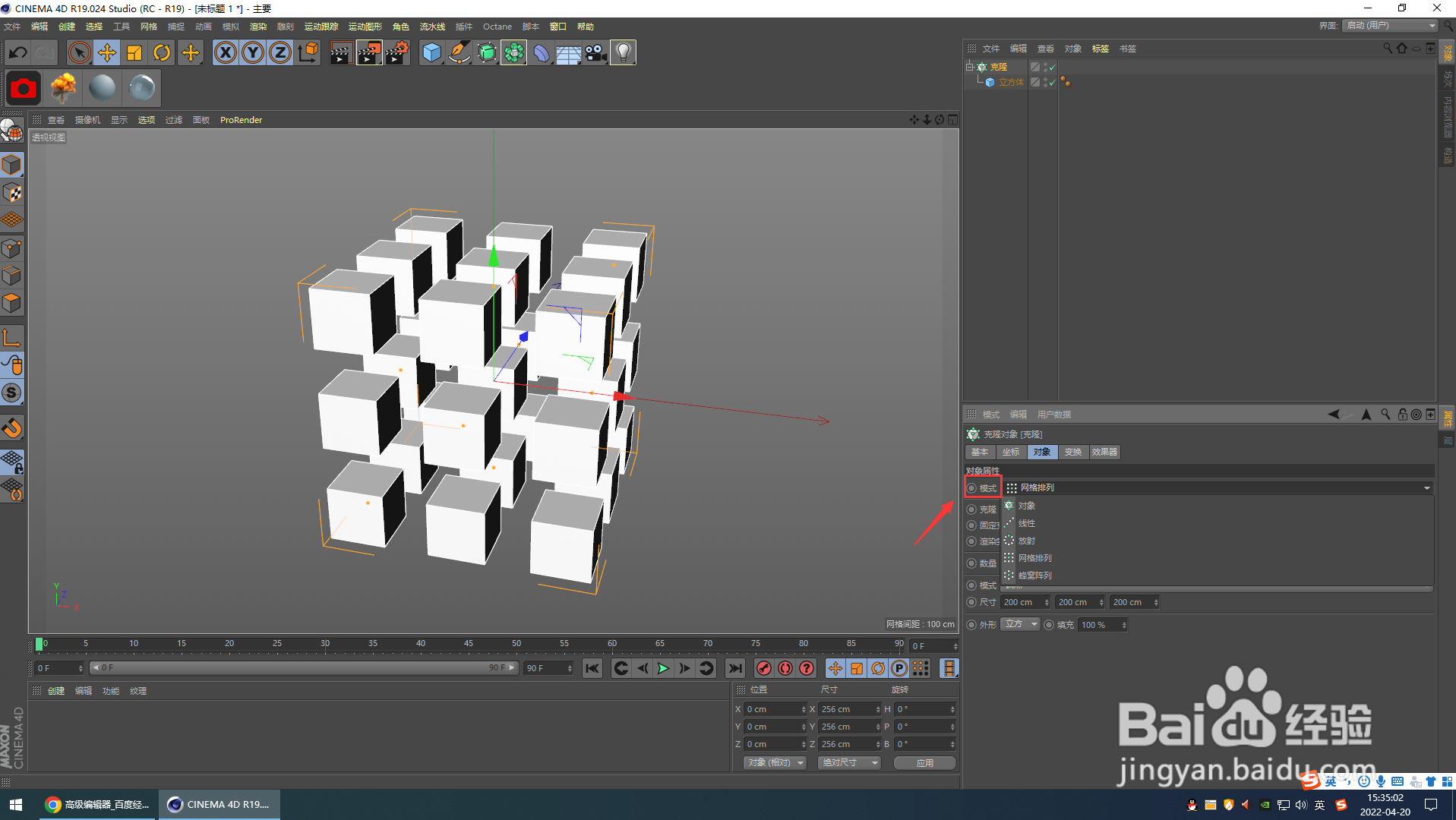Enable the magnet snap icon

pos(12,428)
